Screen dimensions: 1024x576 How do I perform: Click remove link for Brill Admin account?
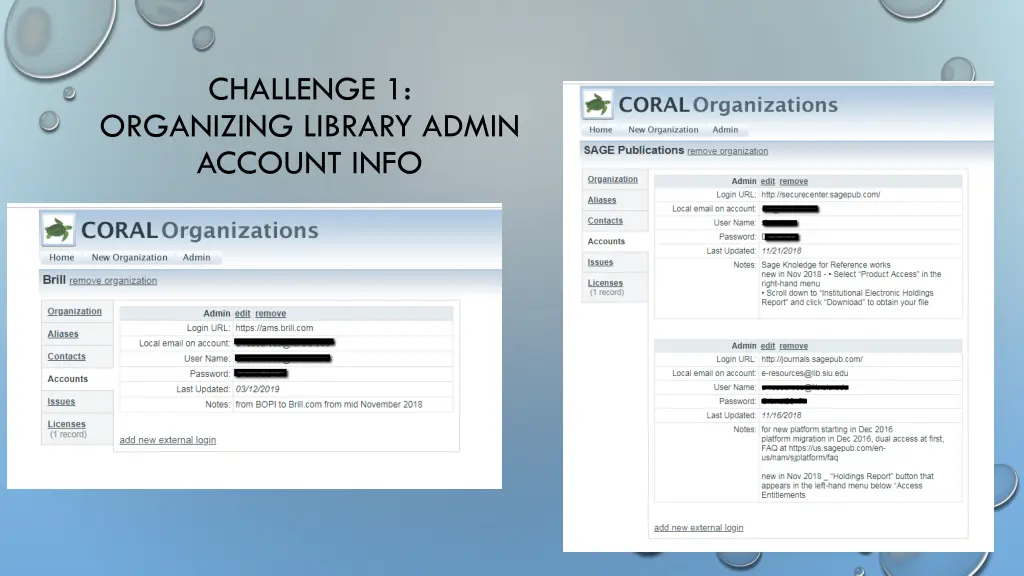(270, 313)
